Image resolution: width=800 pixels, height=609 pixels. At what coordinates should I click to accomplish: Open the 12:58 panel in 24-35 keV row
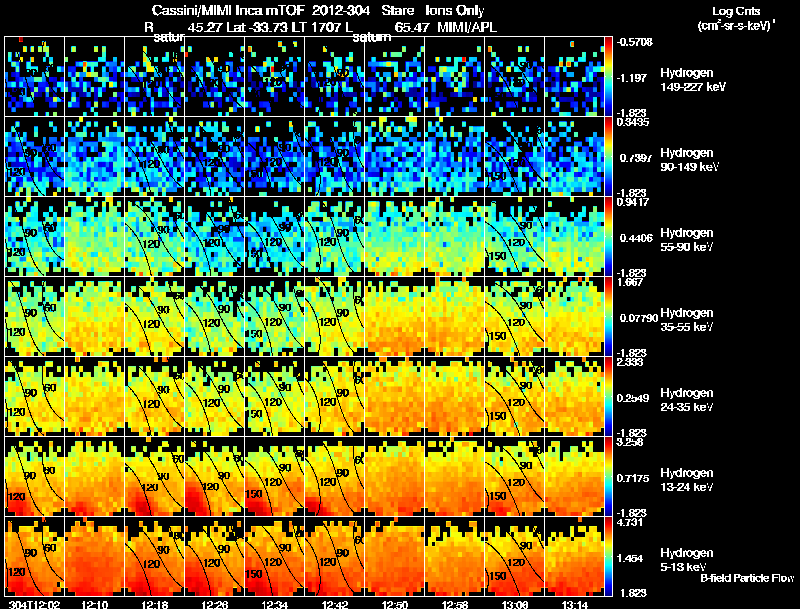click(455, 397)
